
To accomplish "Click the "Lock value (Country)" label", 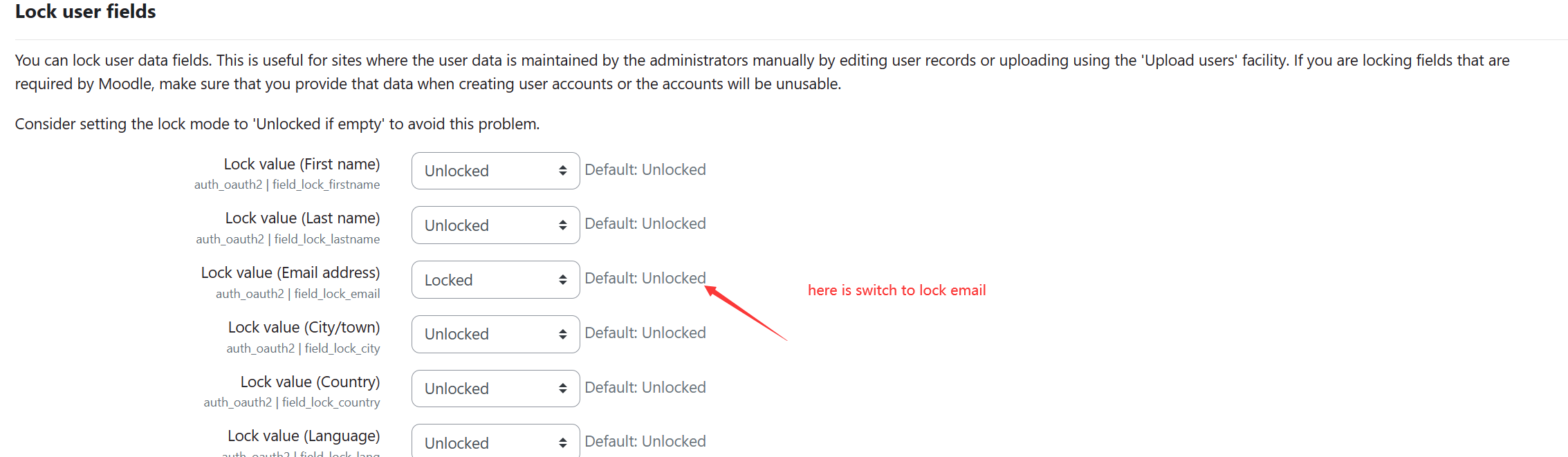I will pyautogui.click(x=310, y=382).
